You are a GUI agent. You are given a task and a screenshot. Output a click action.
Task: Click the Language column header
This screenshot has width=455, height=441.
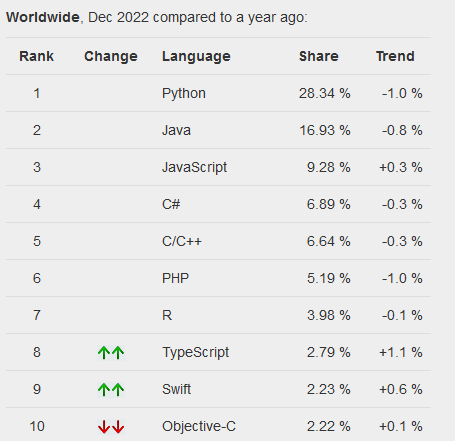pos(196,56)
